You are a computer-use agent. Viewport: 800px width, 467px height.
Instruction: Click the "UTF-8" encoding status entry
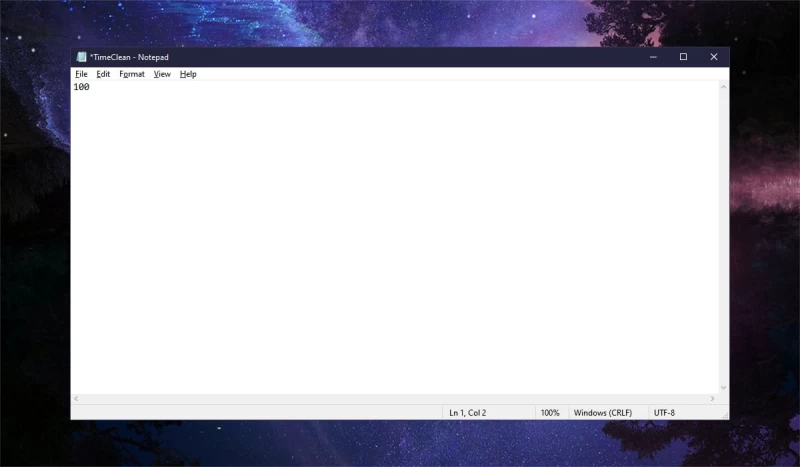[664, 413]
